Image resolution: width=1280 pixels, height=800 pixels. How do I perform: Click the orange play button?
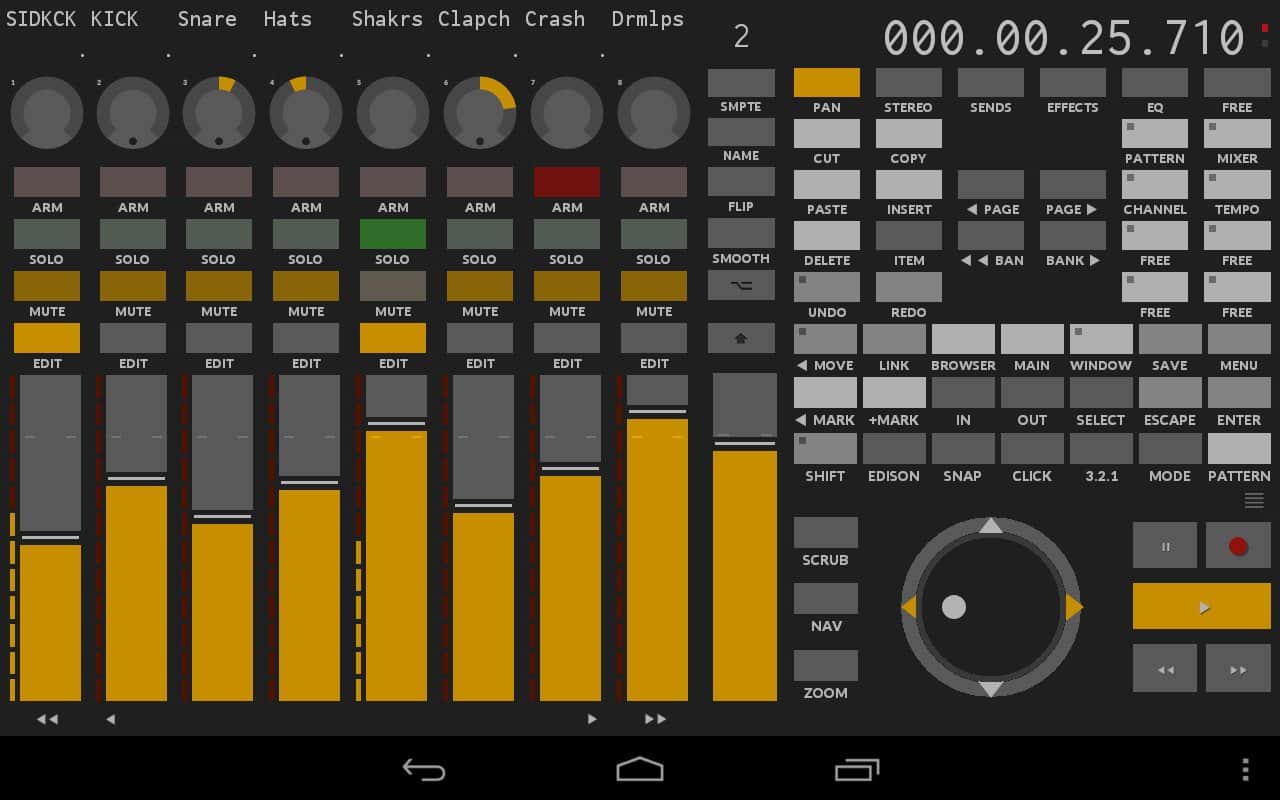[1201, 606]
